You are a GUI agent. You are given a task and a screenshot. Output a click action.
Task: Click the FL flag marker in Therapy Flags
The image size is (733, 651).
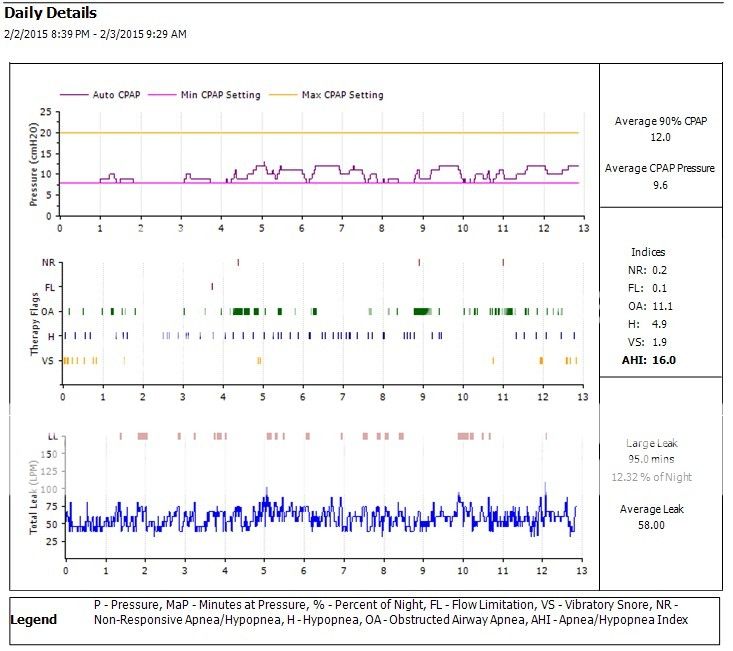[212, 287]
